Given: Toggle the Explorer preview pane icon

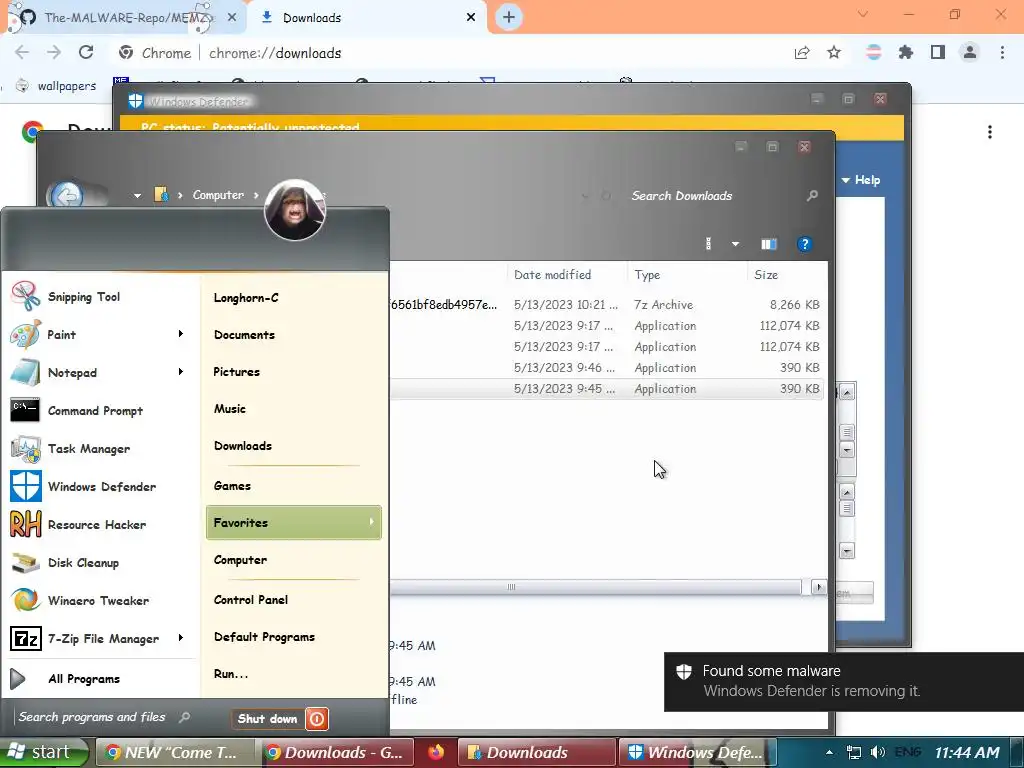Looking at the screenshot, I should click(769, 244).
